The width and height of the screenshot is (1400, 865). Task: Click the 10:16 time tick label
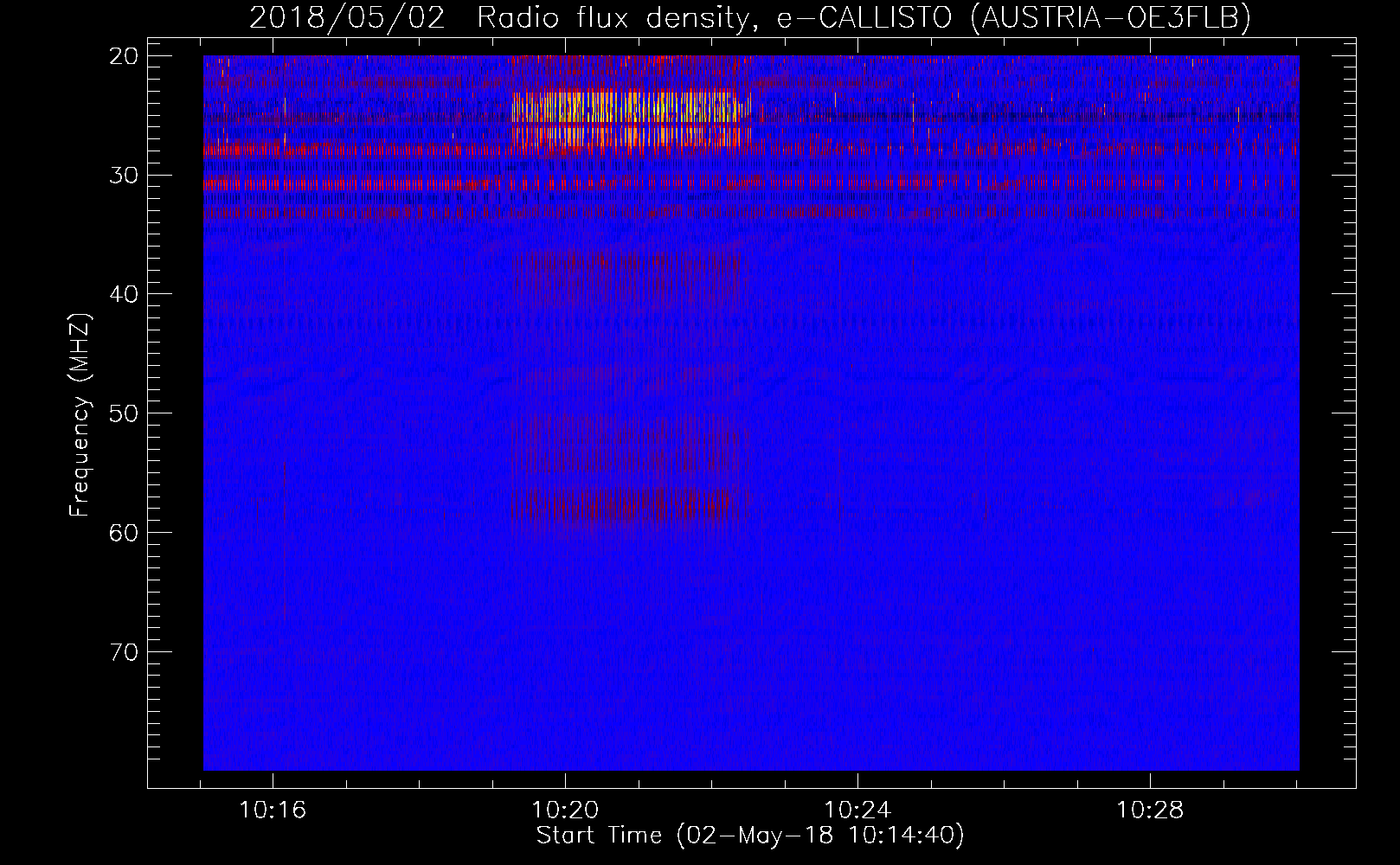pyautogui.click(x=273, y=811)
